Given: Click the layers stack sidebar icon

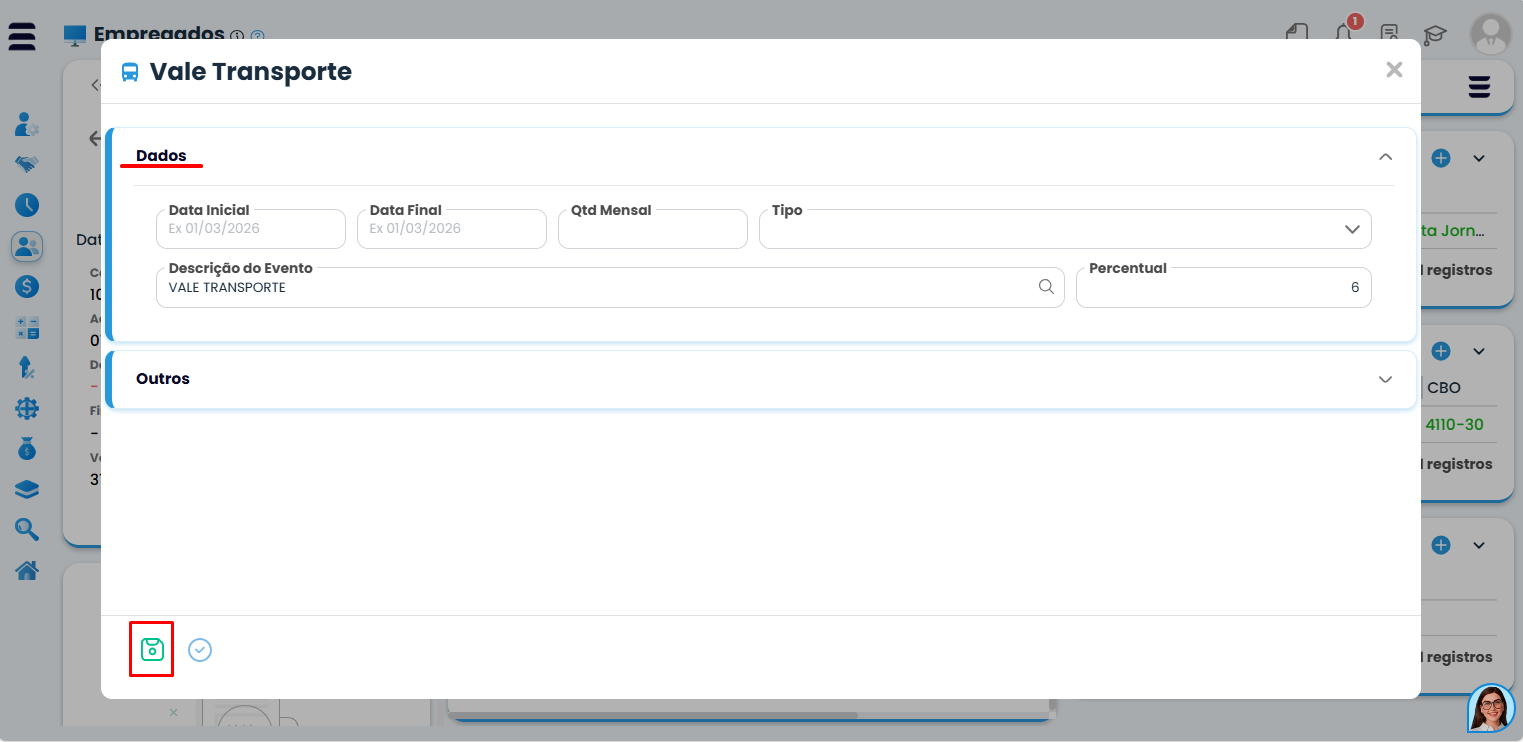Looking at the screenshot, I should tap(27, 490).
